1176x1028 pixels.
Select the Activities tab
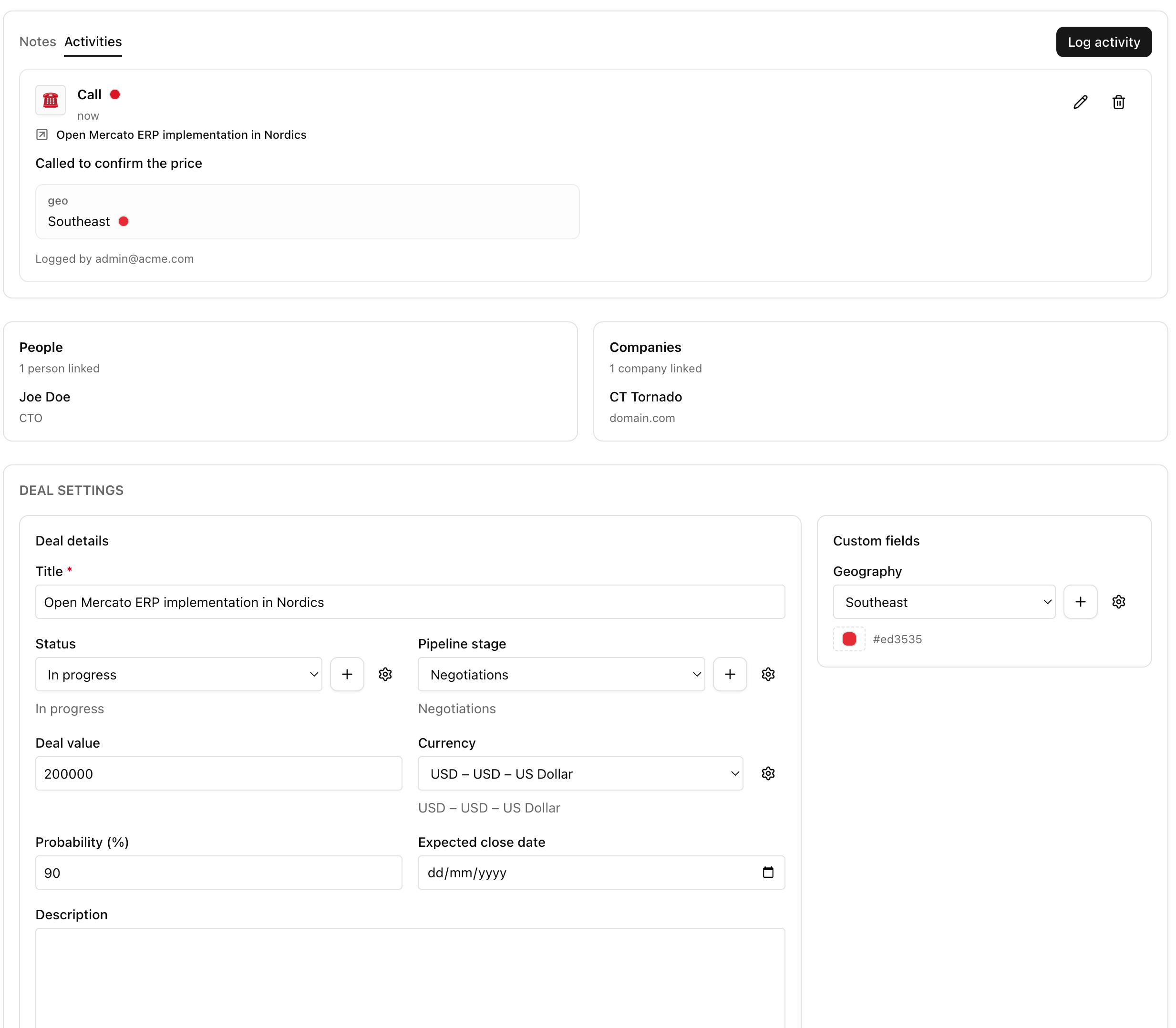pos(93,42)
